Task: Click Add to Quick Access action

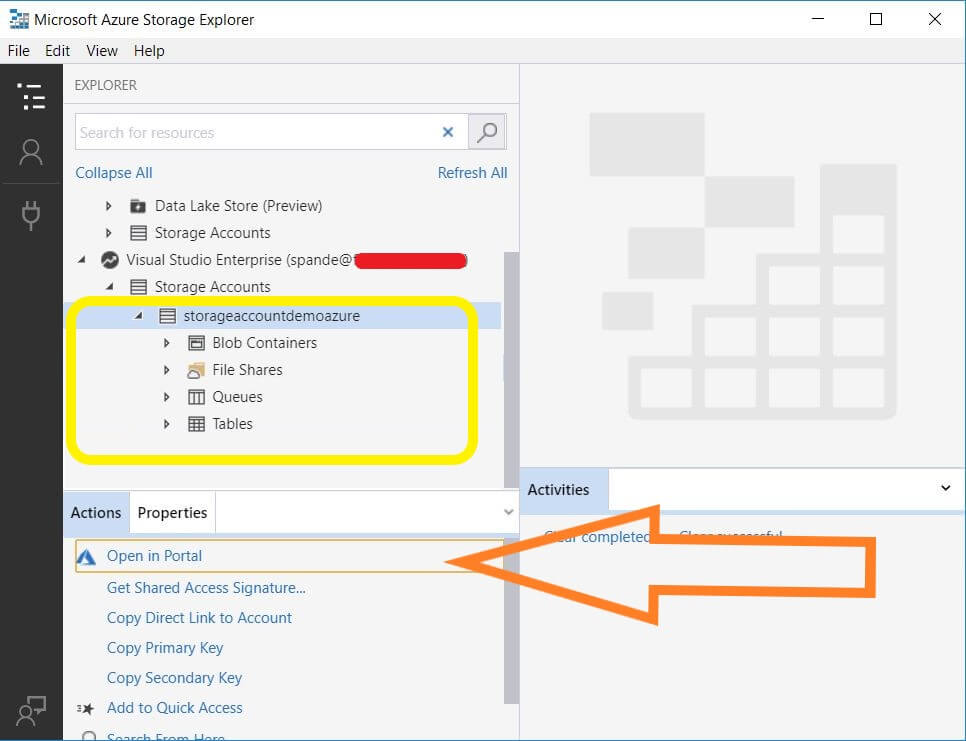Action: pos(175,708)
